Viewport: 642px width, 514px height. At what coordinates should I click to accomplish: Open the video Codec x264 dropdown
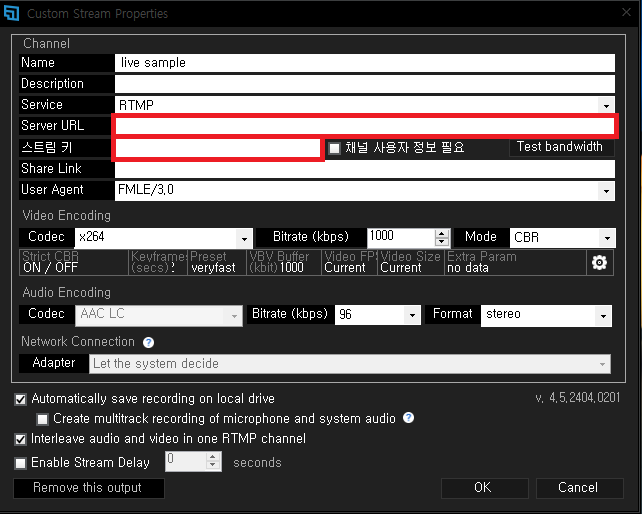(244, 238)
